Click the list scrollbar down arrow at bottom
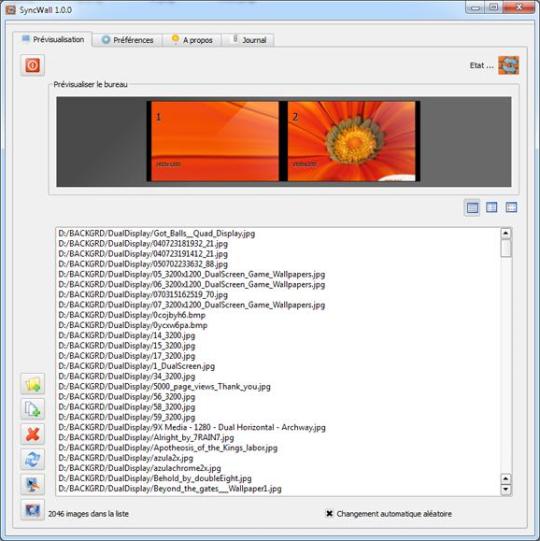Screen dimensions: 540x541 tap(506, 489)
